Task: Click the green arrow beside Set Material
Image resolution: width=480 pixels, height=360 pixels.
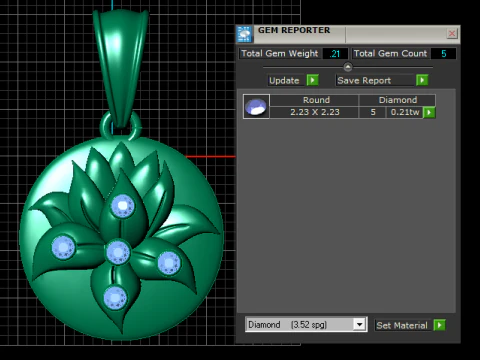Action: click(x=440, y=325)
